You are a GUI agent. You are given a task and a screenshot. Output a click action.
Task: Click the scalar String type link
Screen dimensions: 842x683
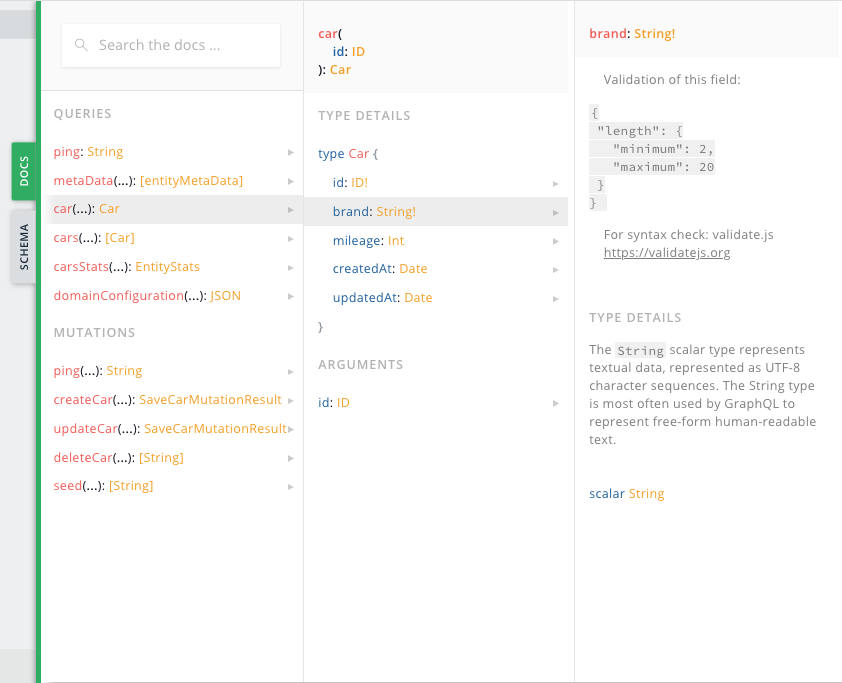point(626,494)
